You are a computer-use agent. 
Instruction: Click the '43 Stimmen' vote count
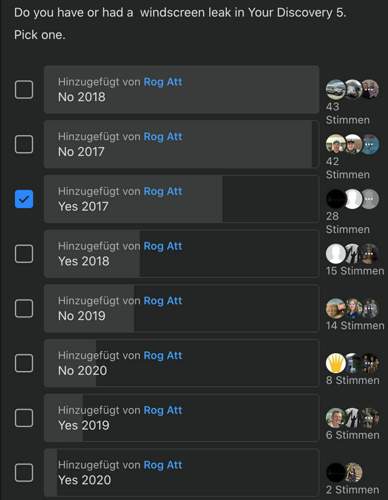[348, 113]
